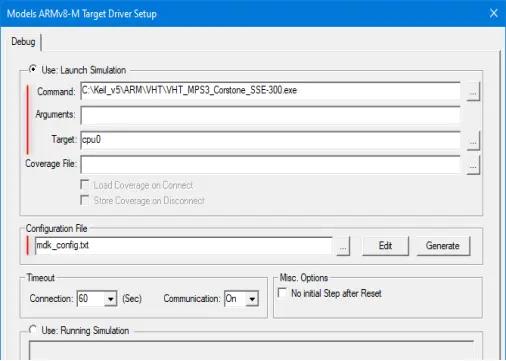
Task: Click the Target cpu0 input field
Action: click(270, 140)
